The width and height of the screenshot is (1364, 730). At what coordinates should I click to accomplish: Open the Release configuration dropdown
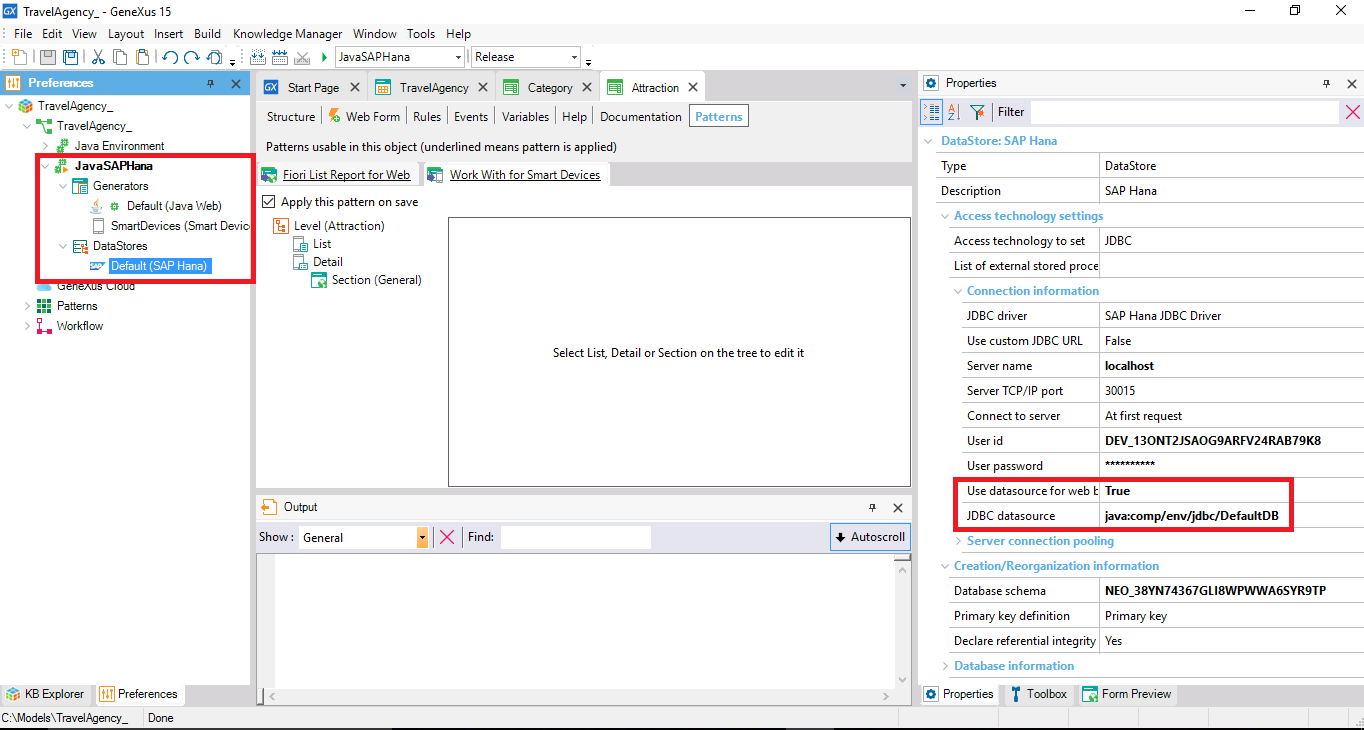click(574, 58)
